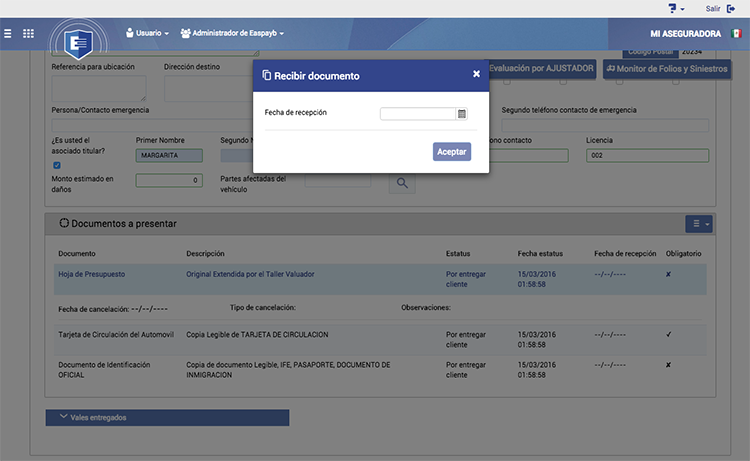
Task: Open Documentos a presentar list dropdown
Action: 699,224
